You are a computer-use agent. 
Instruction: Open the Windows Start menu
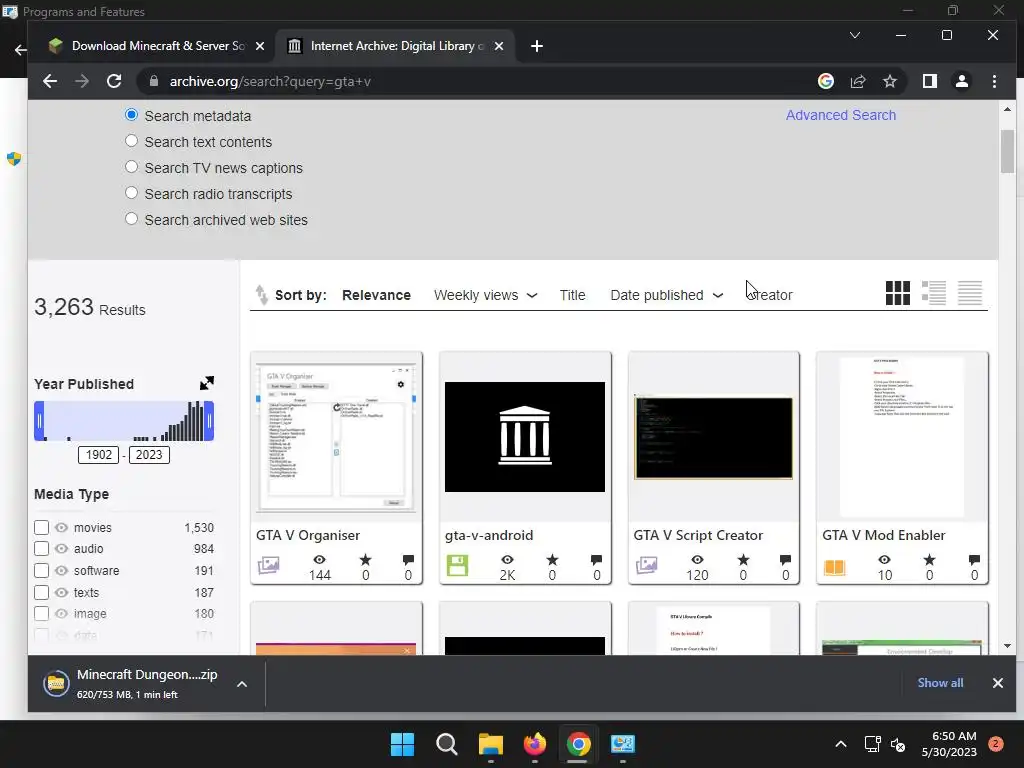(402, 744)
